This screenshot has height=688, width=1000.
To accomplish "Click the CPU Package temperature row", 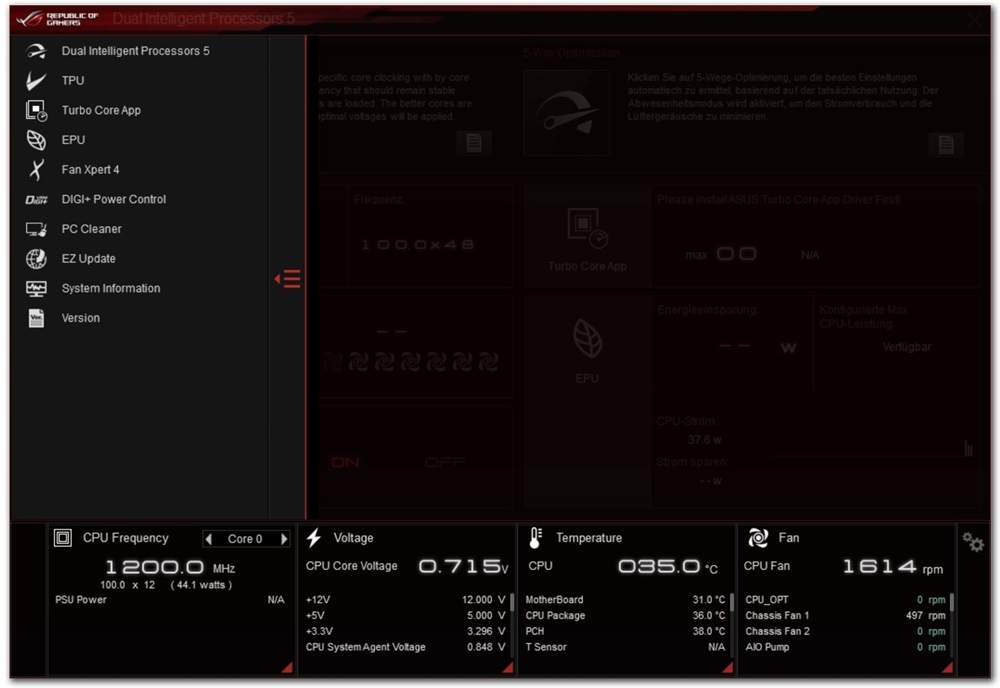I will tap(625, 615).
